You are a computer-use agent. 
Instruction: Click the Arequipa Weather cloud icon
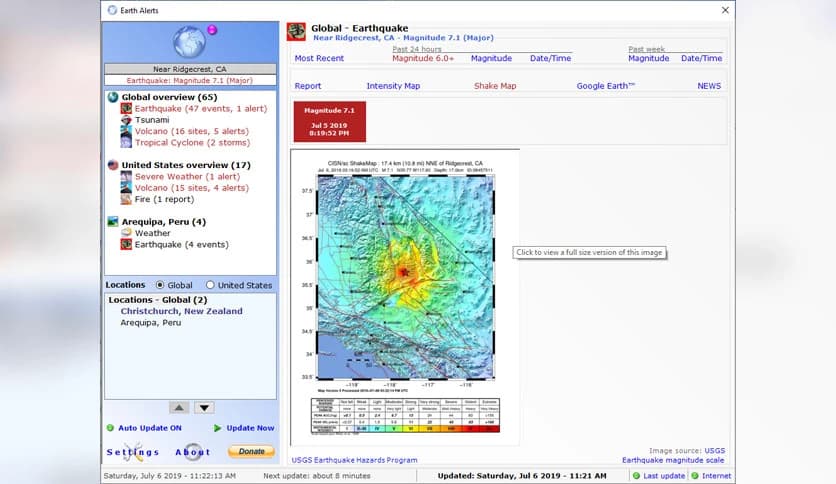pos(126,233)
